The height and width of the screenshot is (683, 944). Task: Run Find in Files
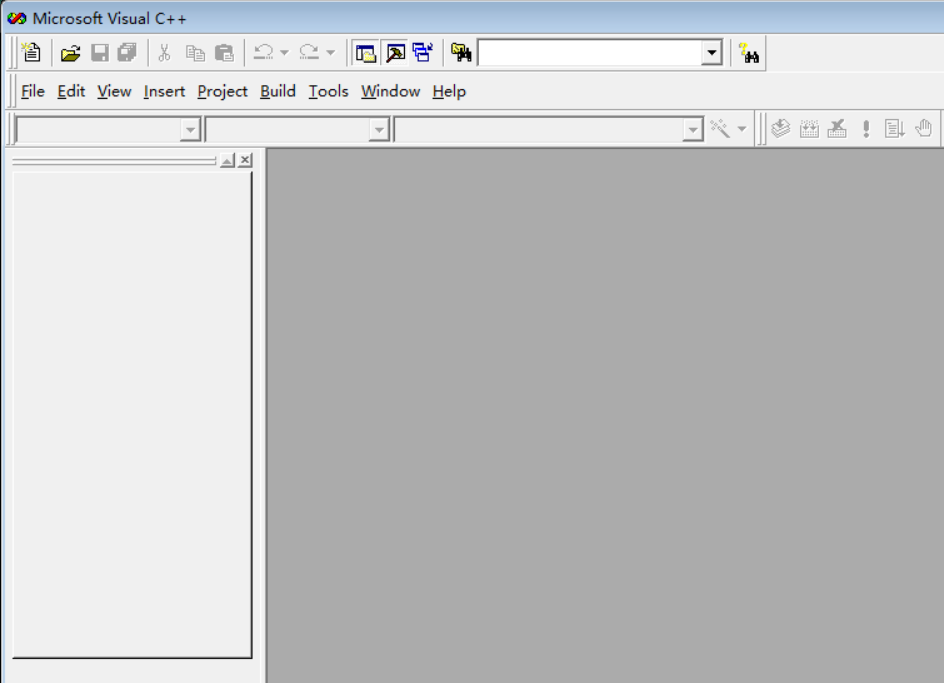pyautogui.click(x=461, y=52)
